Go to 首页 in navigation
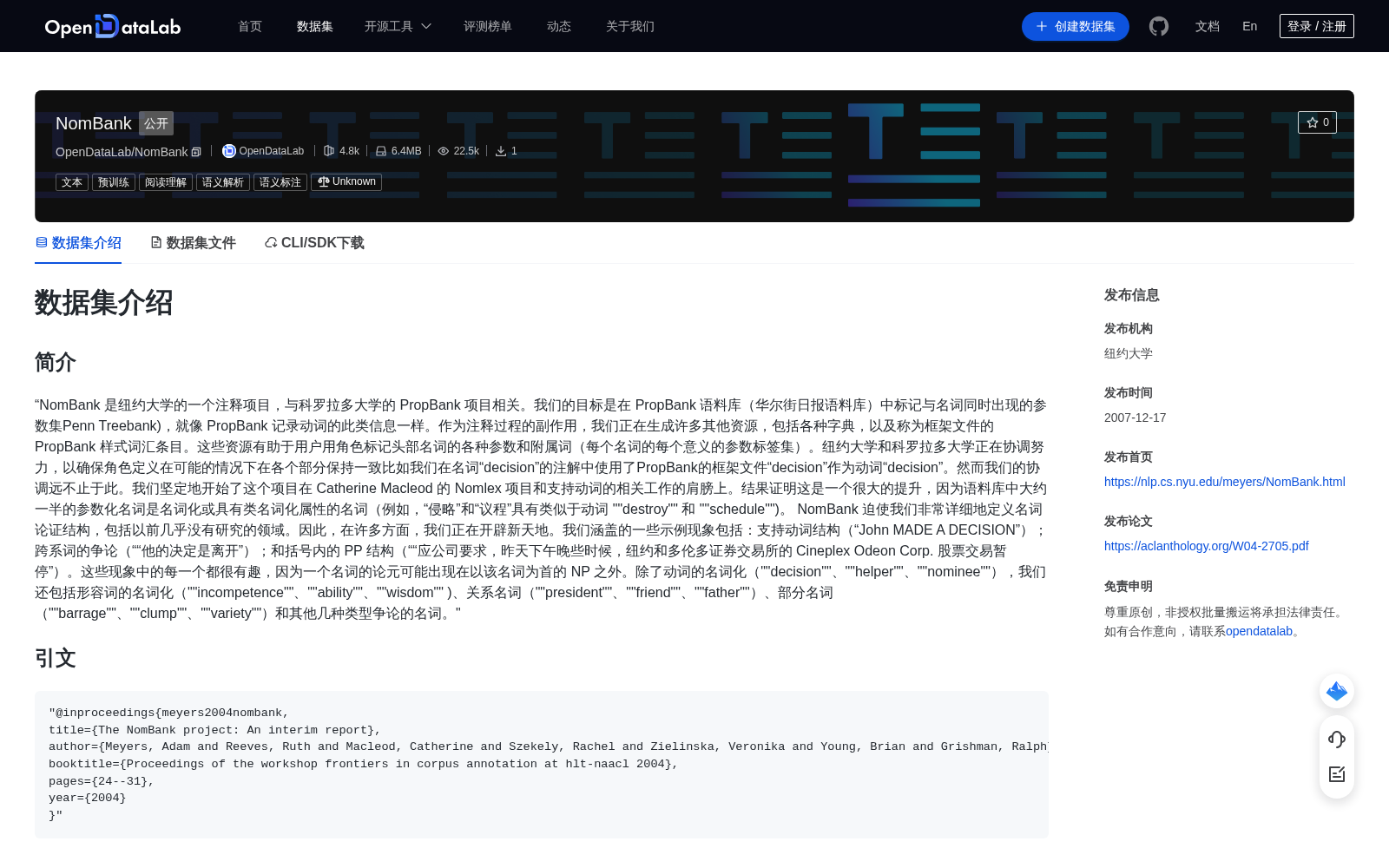This screenshot has height=868, width=1389. click(x=250, y=26)
